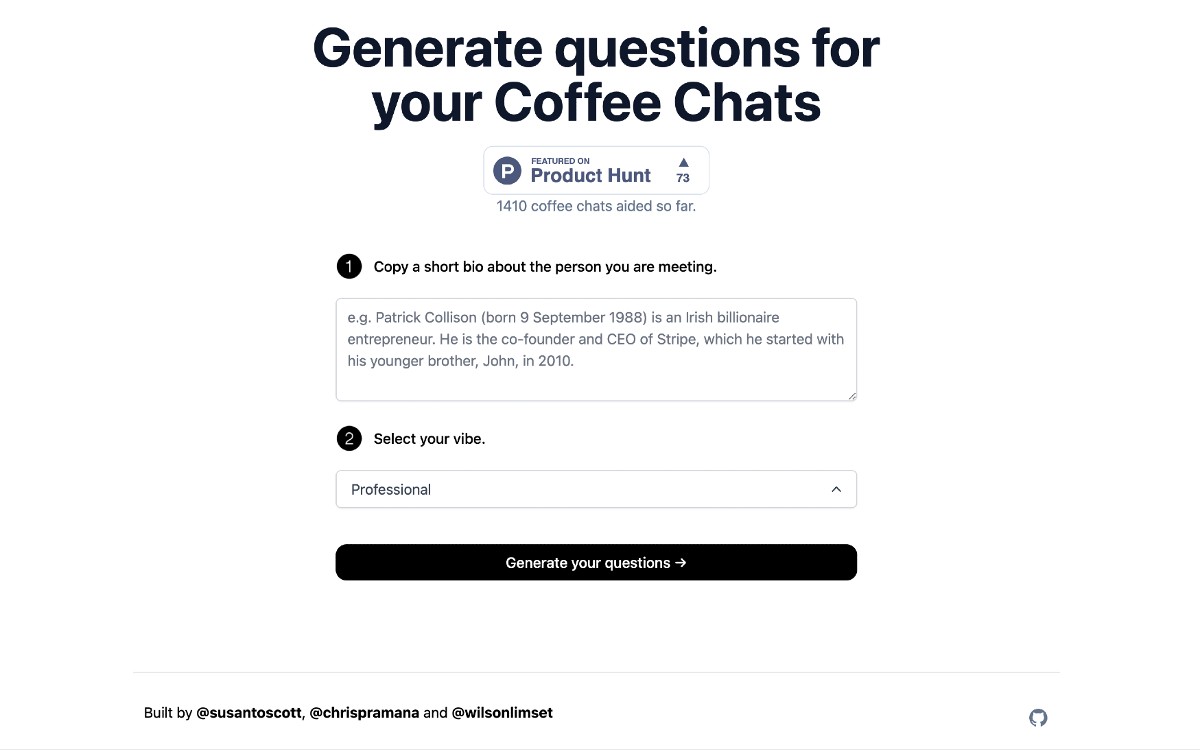
Task: Click inside the bio text area
Action: point(596,348)
